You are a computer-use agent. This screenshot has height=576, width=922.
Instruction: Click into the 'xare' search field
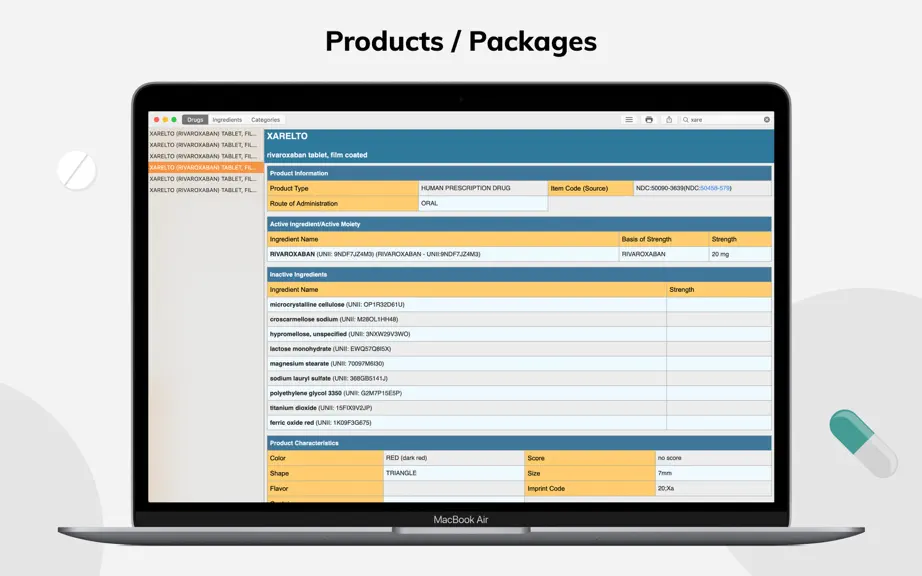[x=726, y=119]
